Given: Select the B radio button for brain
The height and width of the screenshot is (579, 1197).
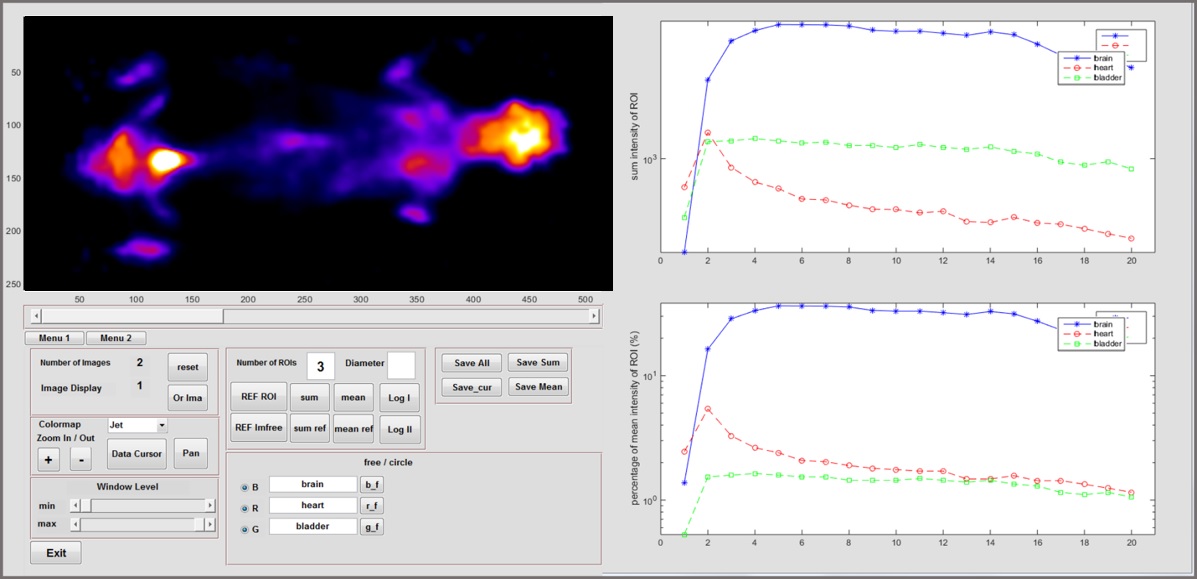Looking at the screenshot, I should pyautogui.click(x=244, y=487).
